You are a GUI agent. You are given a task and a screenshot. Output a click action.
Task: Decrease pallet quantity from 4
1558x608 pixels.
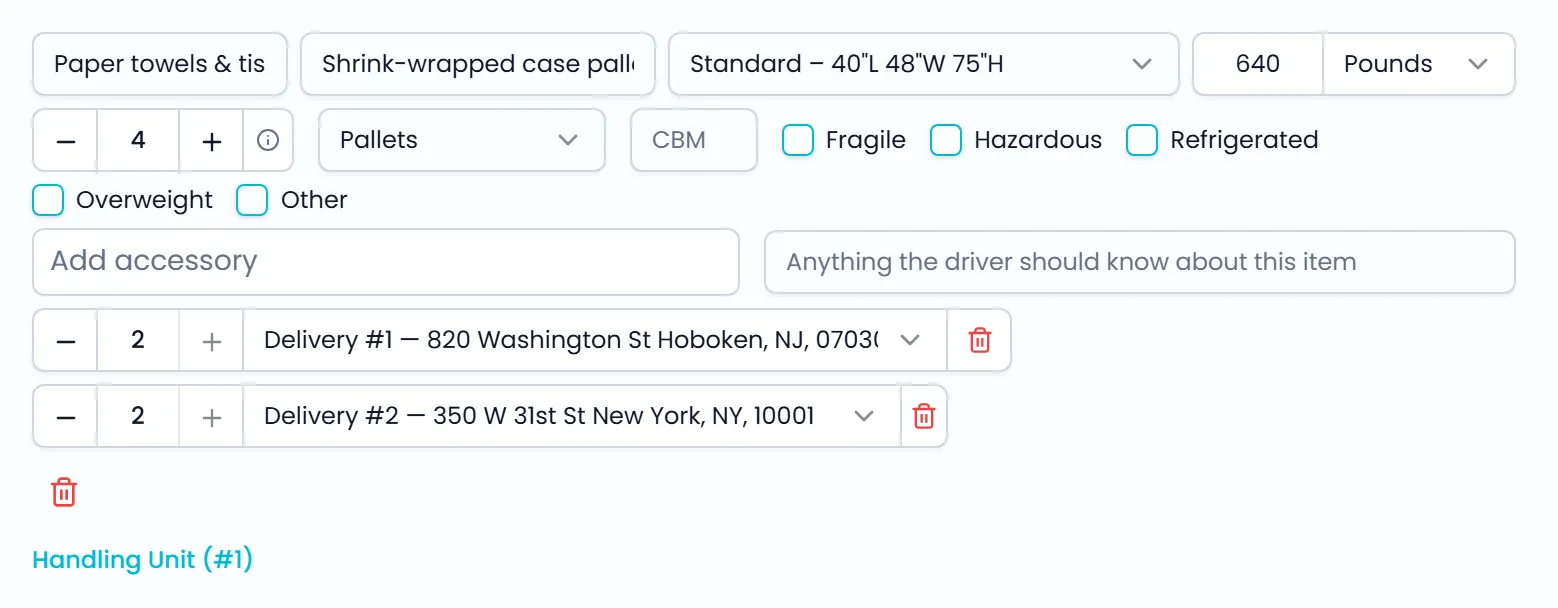pos(66,140)
